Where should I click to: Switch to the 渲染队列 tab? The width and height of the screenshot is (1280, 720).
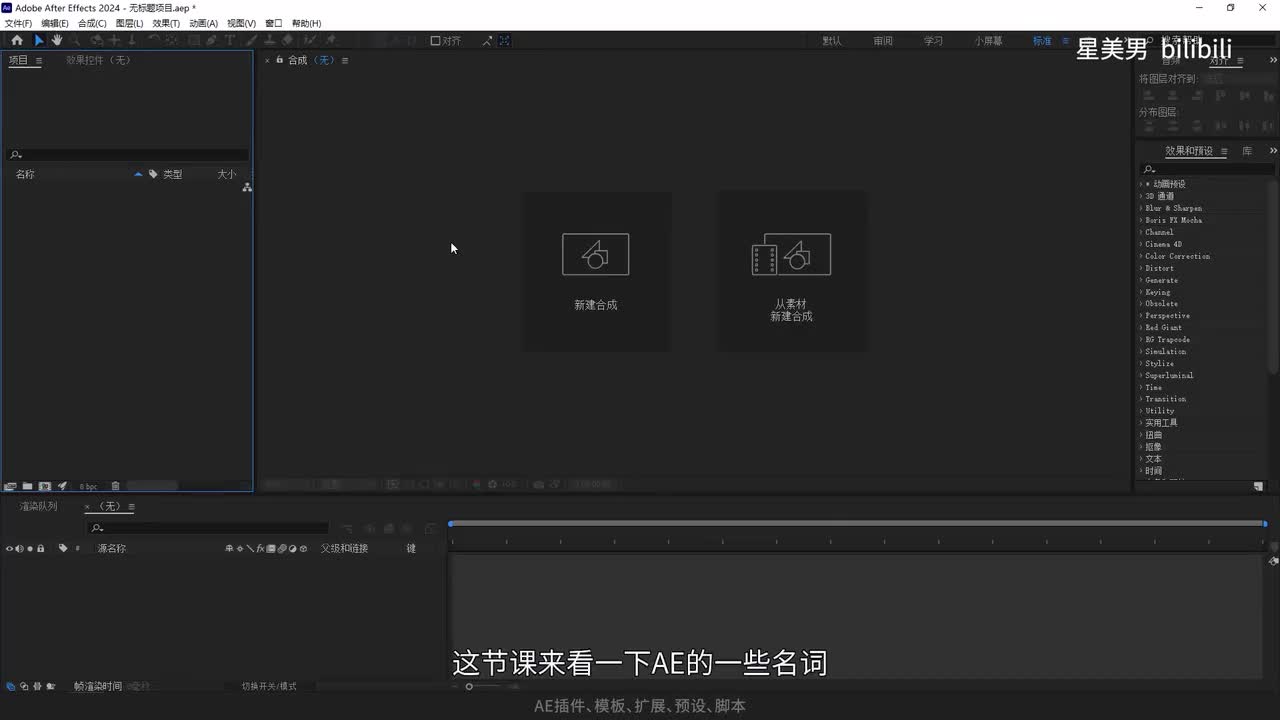tap(39, 507)
